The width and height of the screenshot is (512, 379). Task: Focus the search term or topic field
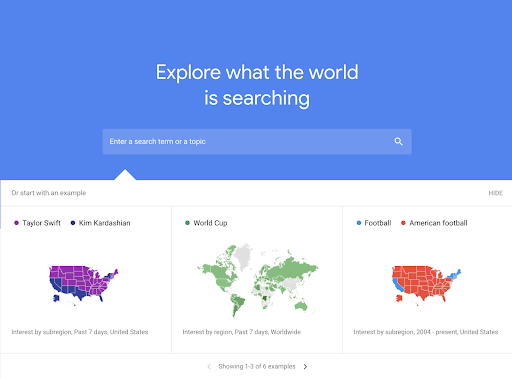point(257,142)
